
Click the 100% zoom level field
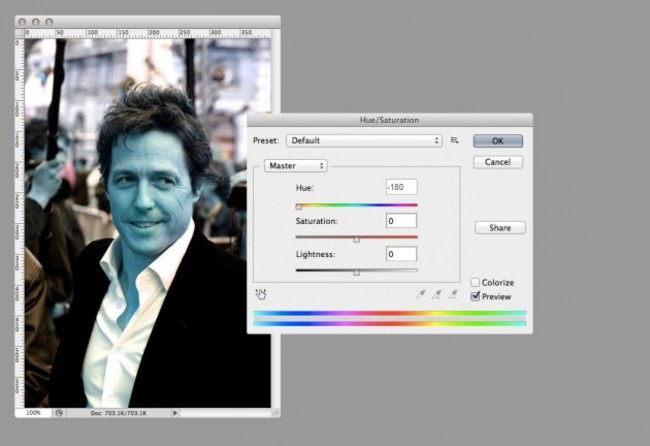click(33, 412)
